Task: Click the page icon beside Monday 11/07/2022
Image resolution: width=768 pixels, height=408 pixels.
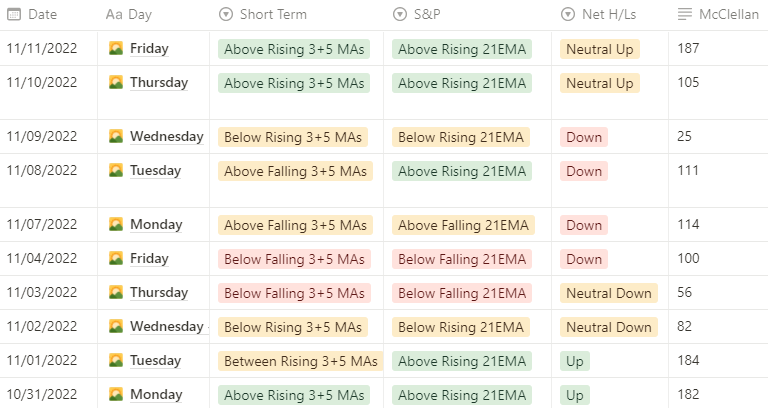Action: pos(116,225)
